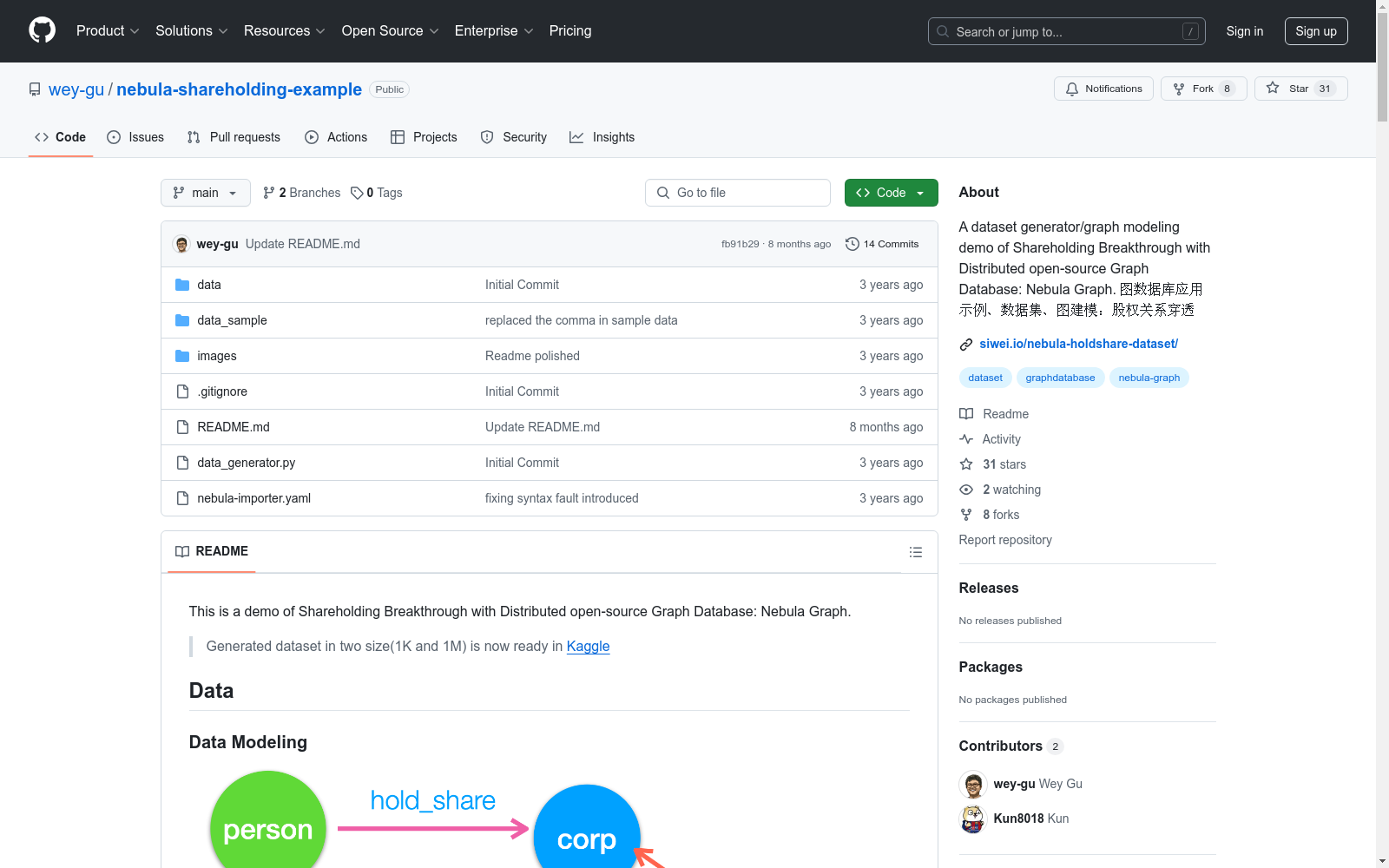Click wey-gu avatar in latest commit row
This screenshot has height=868, width=1389.
[181, 244]
